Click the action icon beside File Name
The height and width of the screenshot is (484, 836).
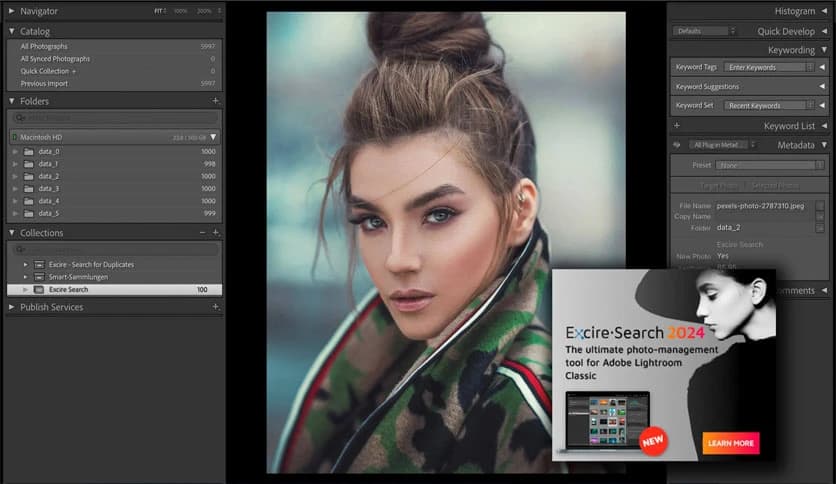click(820, 206)
